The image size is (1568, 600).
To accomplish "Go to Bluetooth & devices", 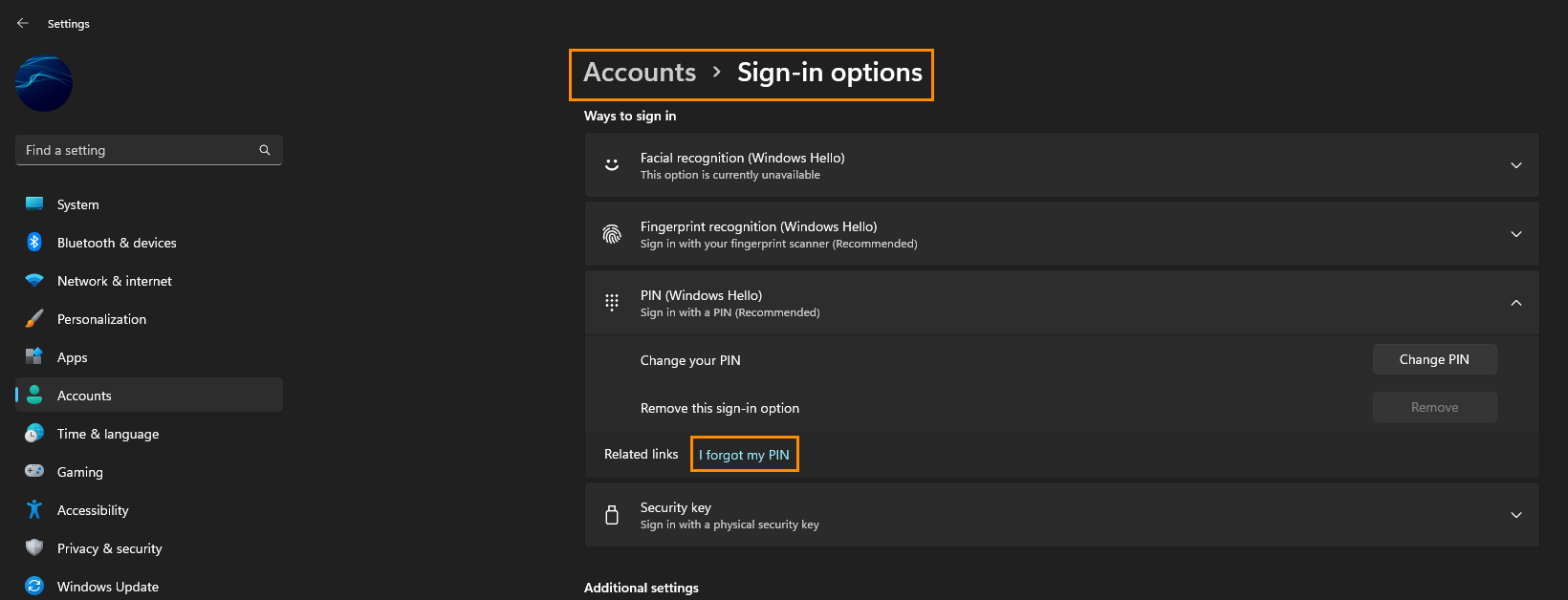I will tap(149, 243).
